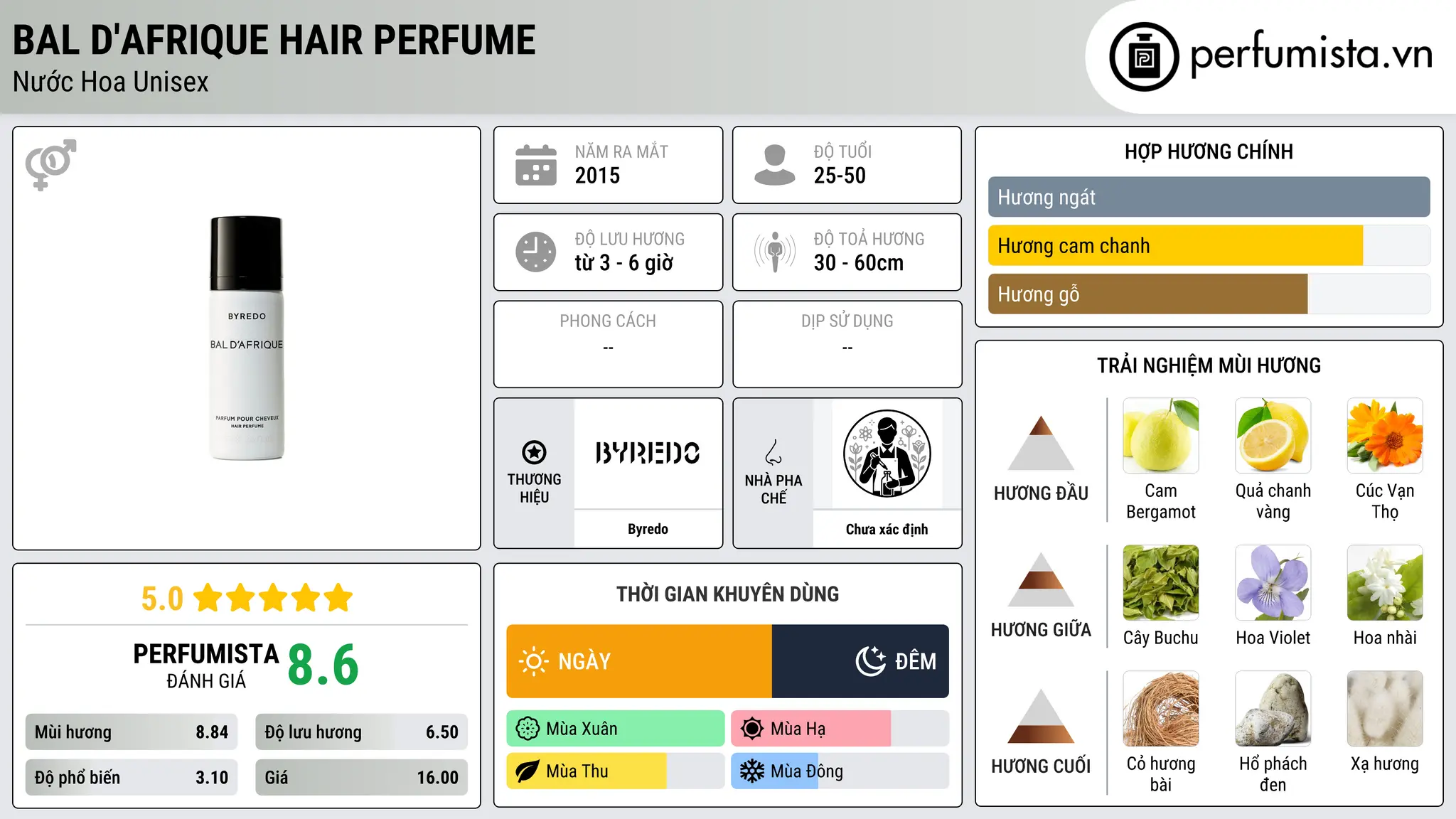Click the clock icon beside Độ lưu hương
This screenshot has height=819, width=1456.
536,252
